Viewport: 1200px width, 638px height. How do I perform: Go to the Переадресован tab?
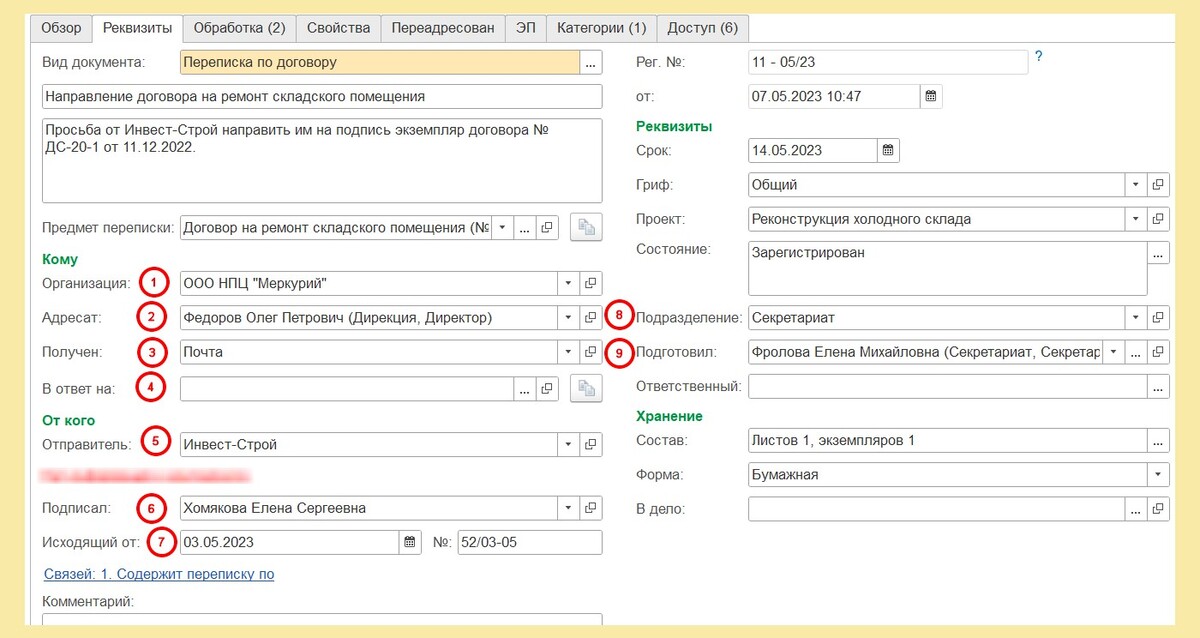(443, 28)
